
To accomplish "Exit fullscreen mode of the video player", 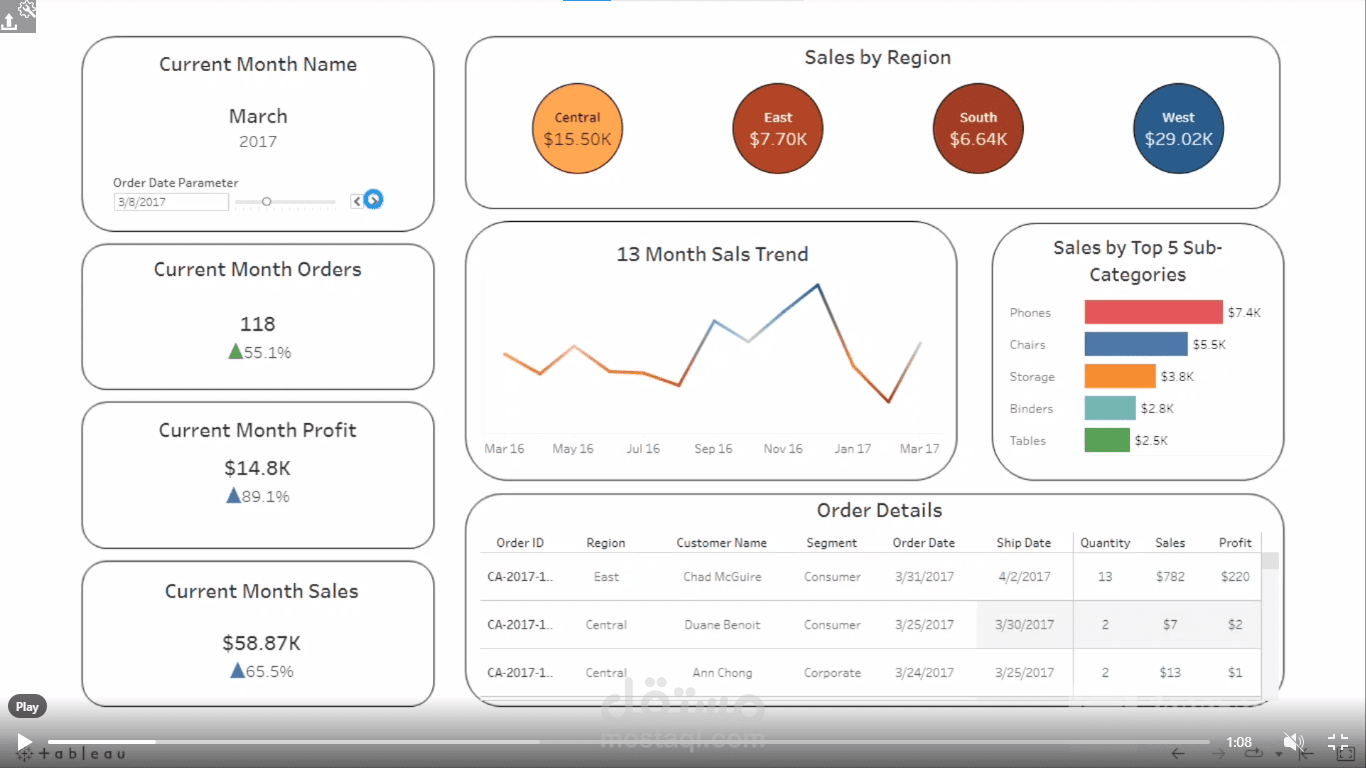I will click(x=1338, y=742).
